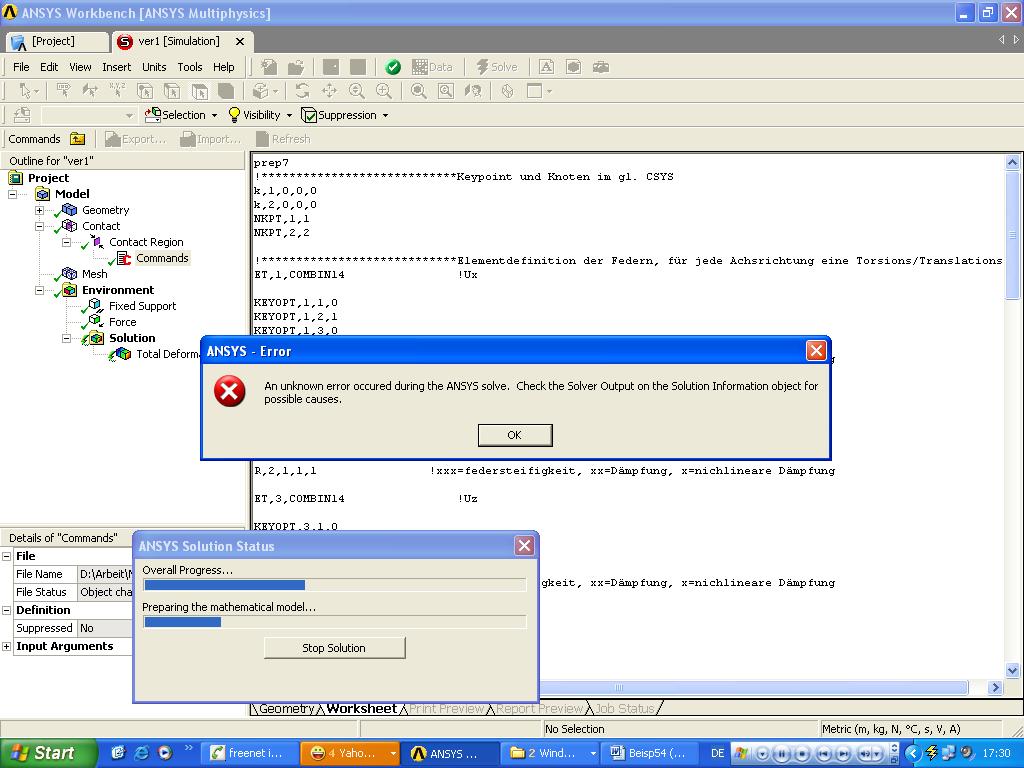Select the rotate view tool
This screenshot has width=1024, height=768.
(302, 91)
